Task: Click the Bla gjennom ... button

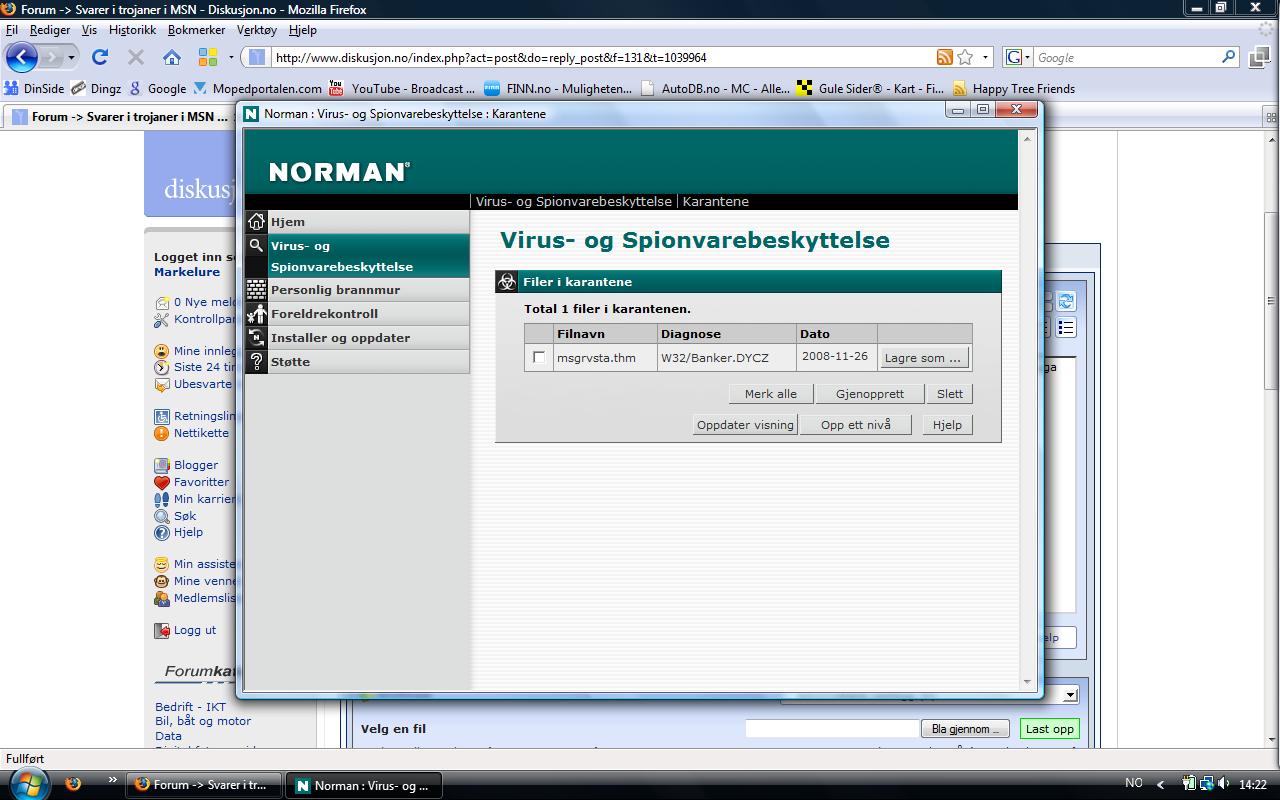Action: point(965,729)
